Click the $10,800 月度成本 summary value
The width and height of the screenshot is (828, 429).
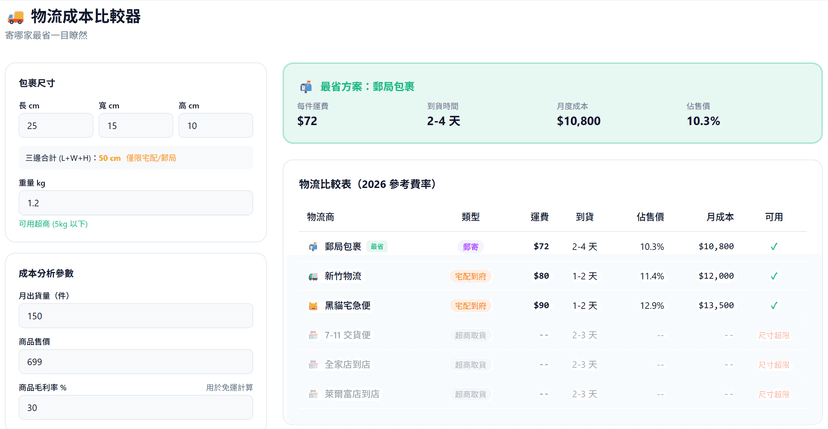(x=579, y=121)
